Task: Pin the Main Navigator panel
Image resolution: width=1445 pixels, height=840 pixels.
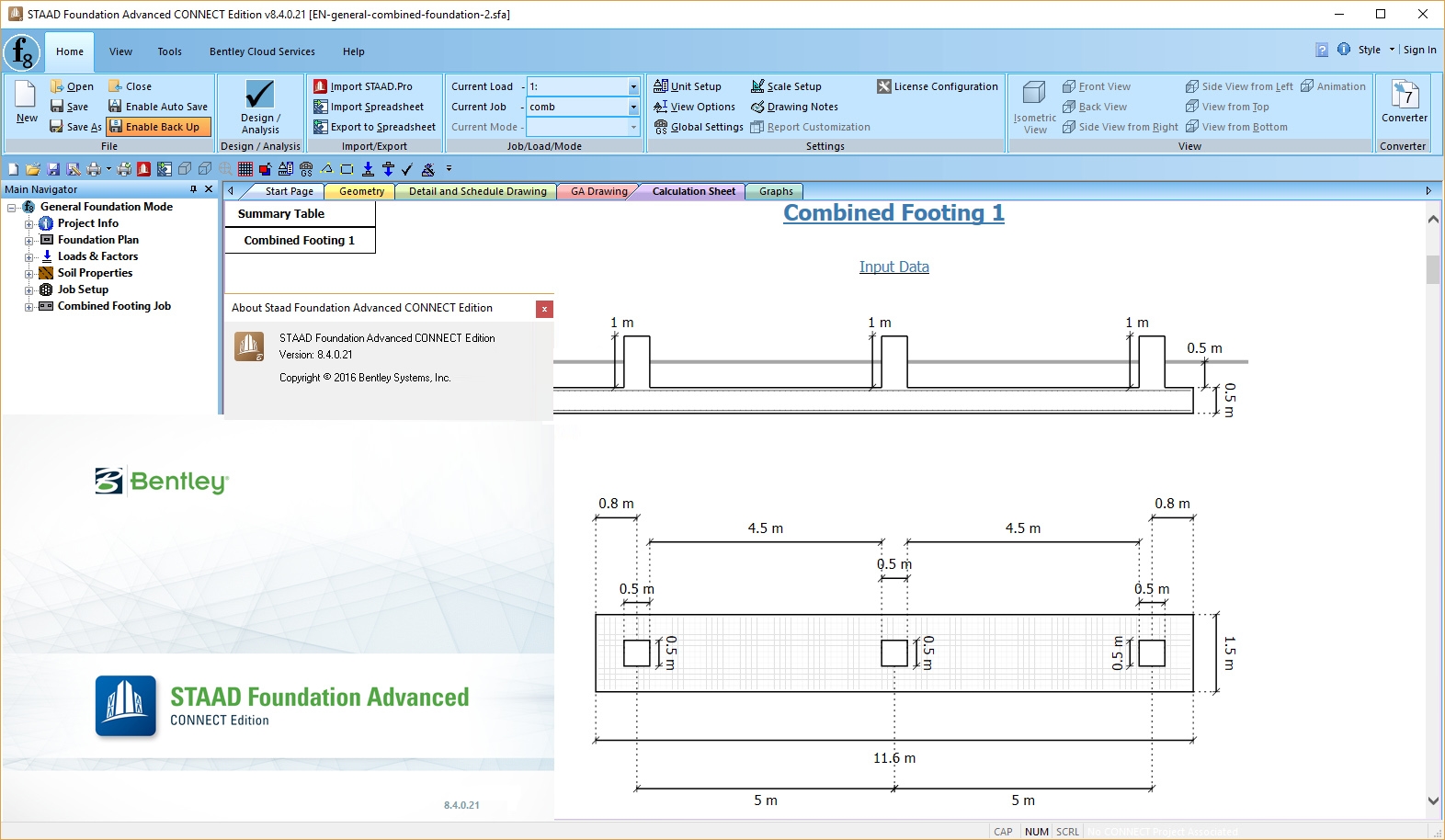Action: (193, 189)
